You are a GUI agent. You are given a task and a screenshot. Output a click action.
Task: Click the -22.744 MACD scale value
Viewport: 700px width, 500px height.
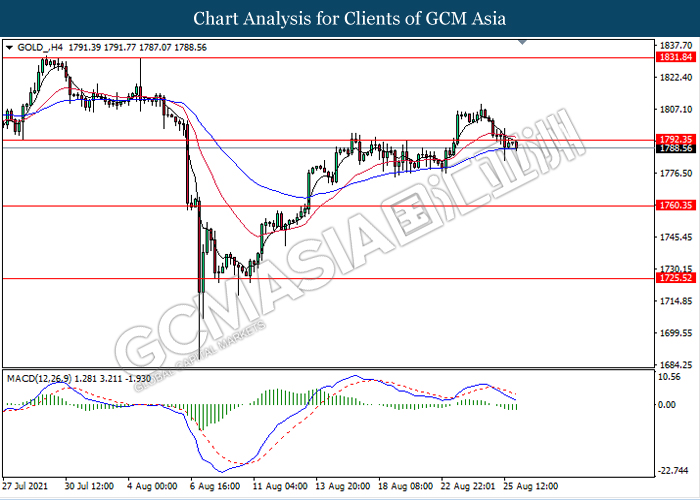(x=674, y=471)
